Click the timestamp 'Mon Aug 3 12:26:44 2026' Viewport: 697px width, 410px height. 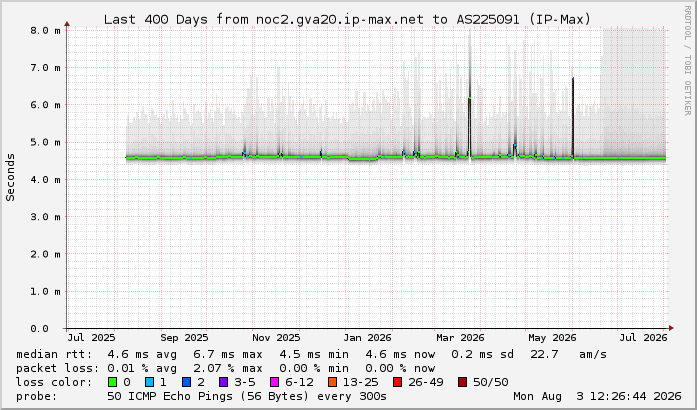[x=597, y=396]
